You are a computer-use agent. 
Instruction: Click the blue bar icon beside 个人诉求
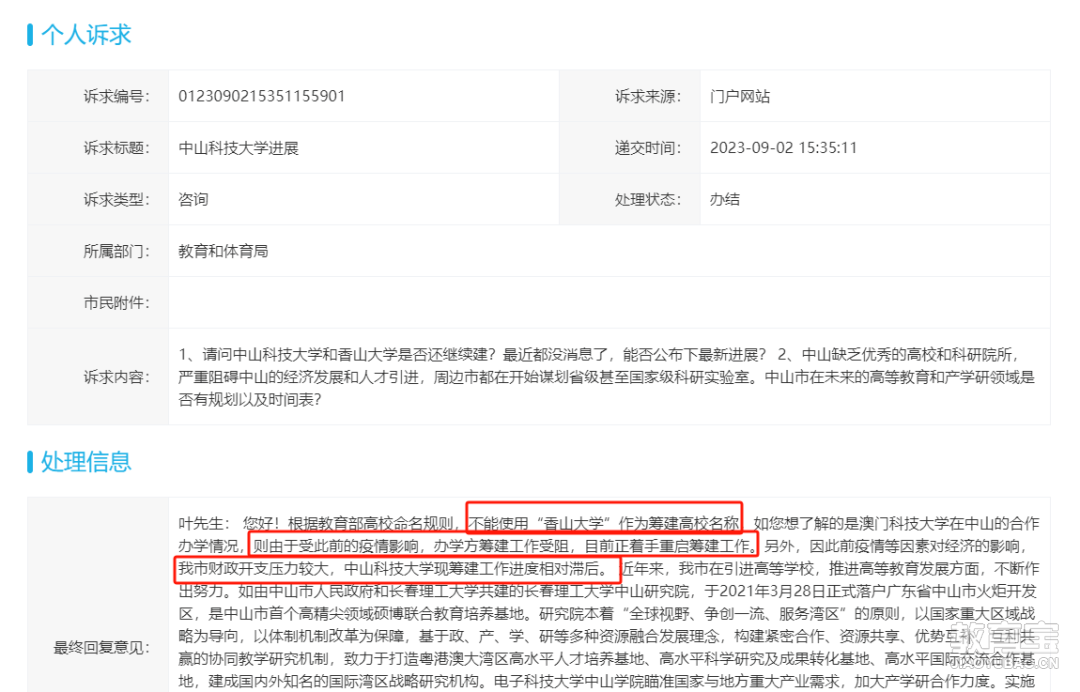pos(30,34)
